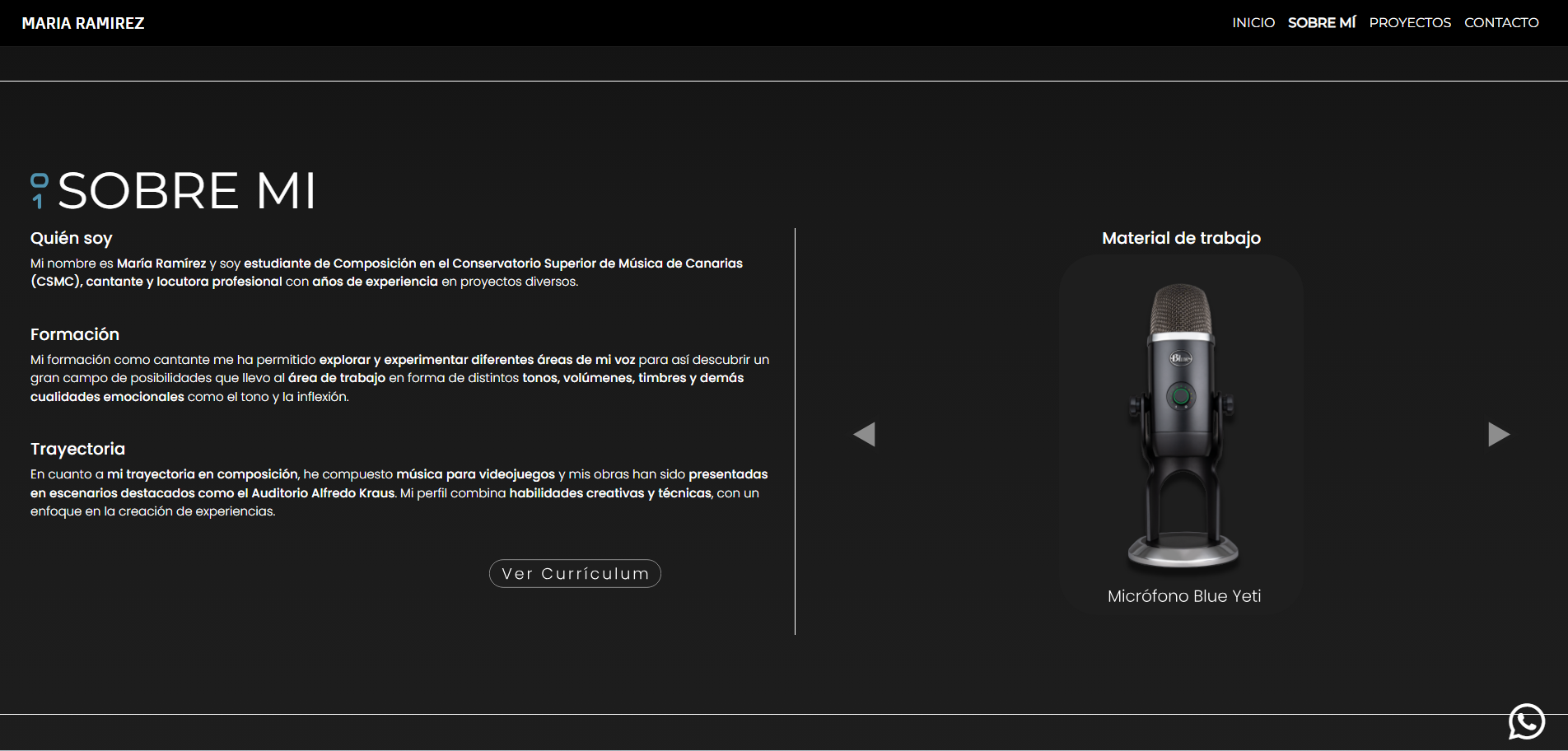Click the Quién soy heading
The height and width of the screenshot is (751, 1568).
click(x=72, y=238)
